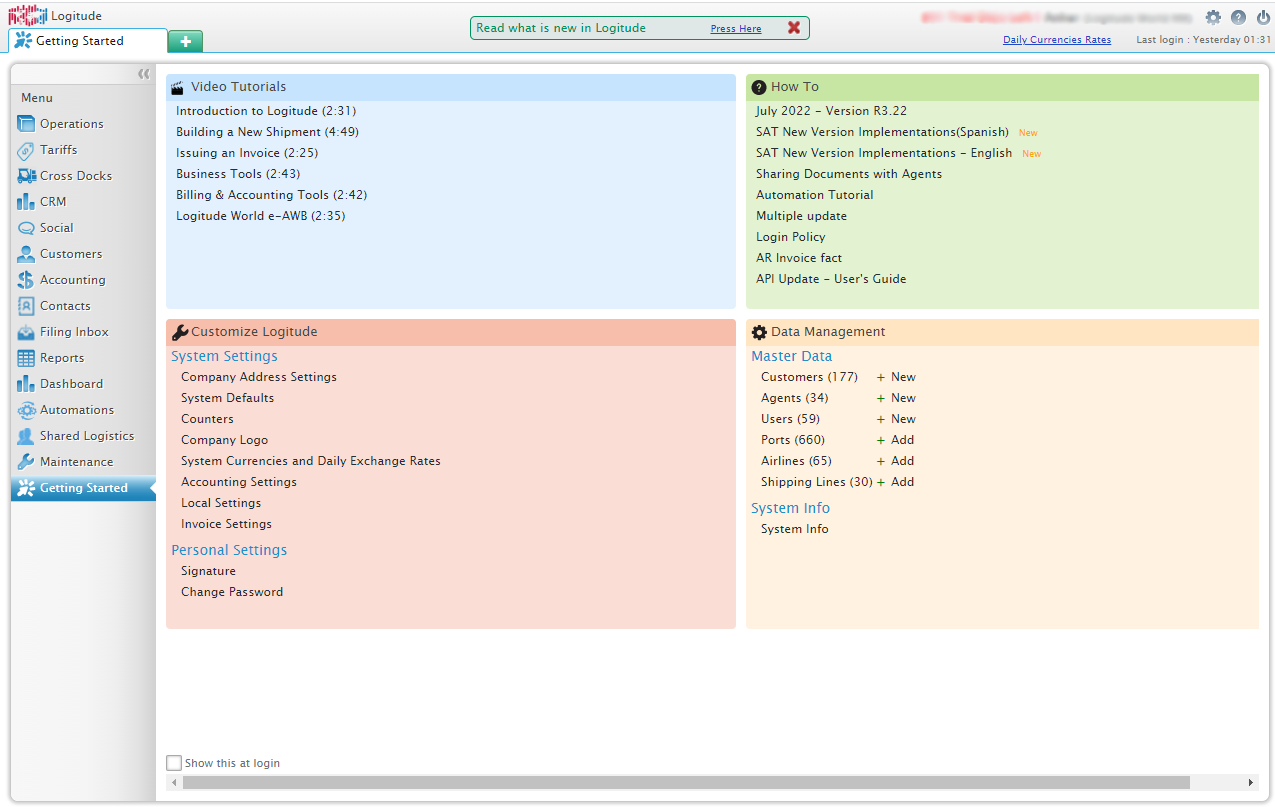Click the Press Here link
The image size is (1275, 807).
[x=736, y=29]
